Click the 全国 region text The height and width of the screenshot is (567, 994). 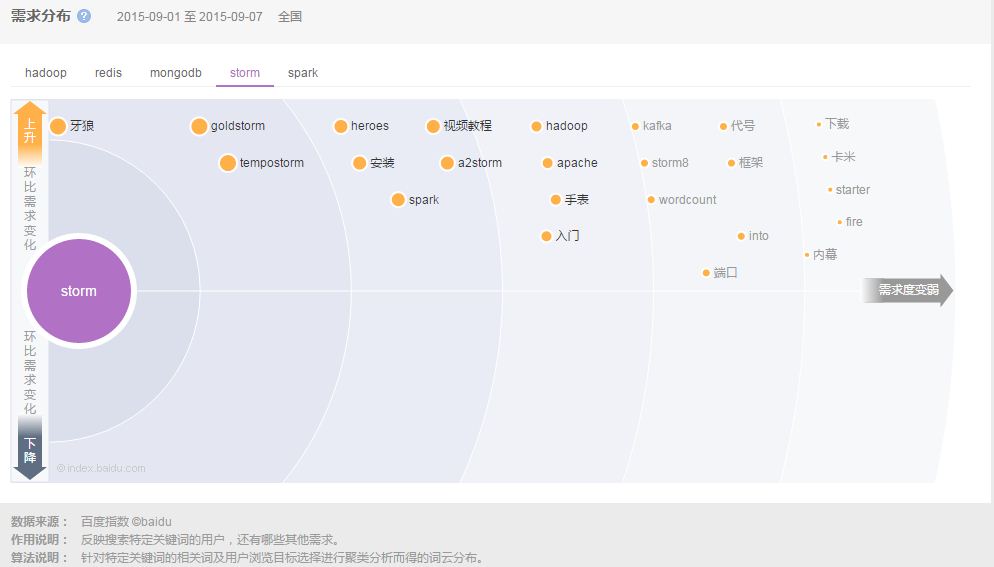[x=290, y=17]
